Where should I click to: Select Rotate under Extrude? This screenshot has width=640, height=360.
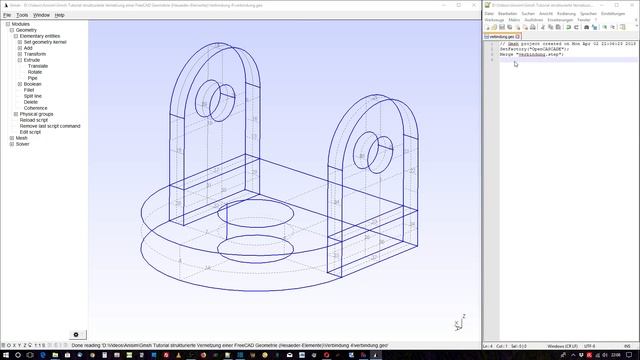tap(35, 72)
